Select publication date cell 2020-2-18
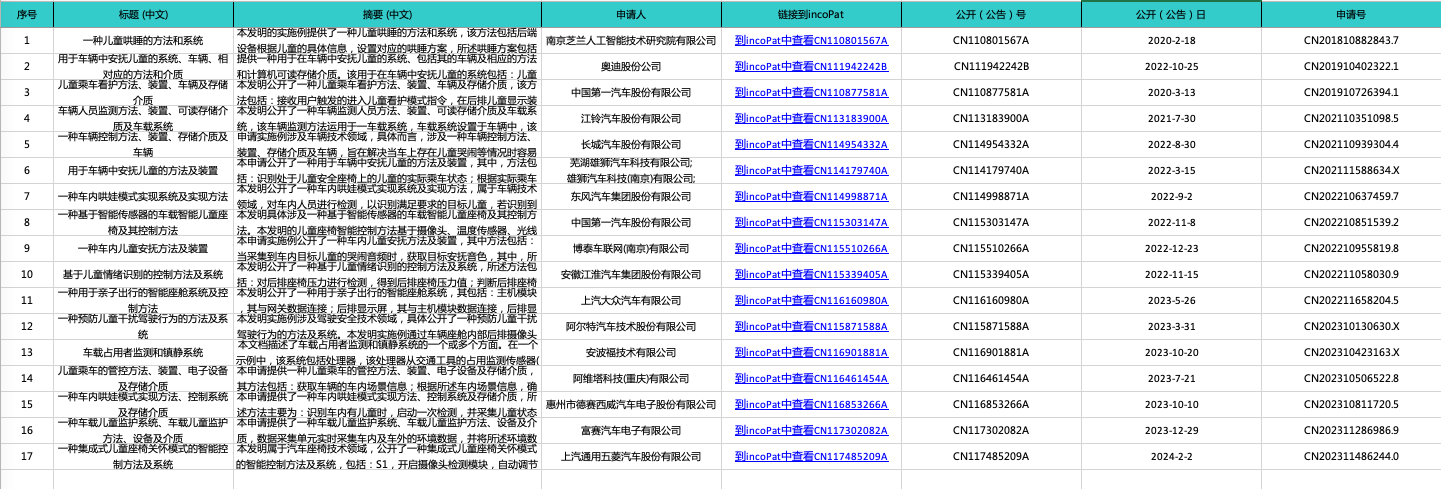 point(1171,41)
